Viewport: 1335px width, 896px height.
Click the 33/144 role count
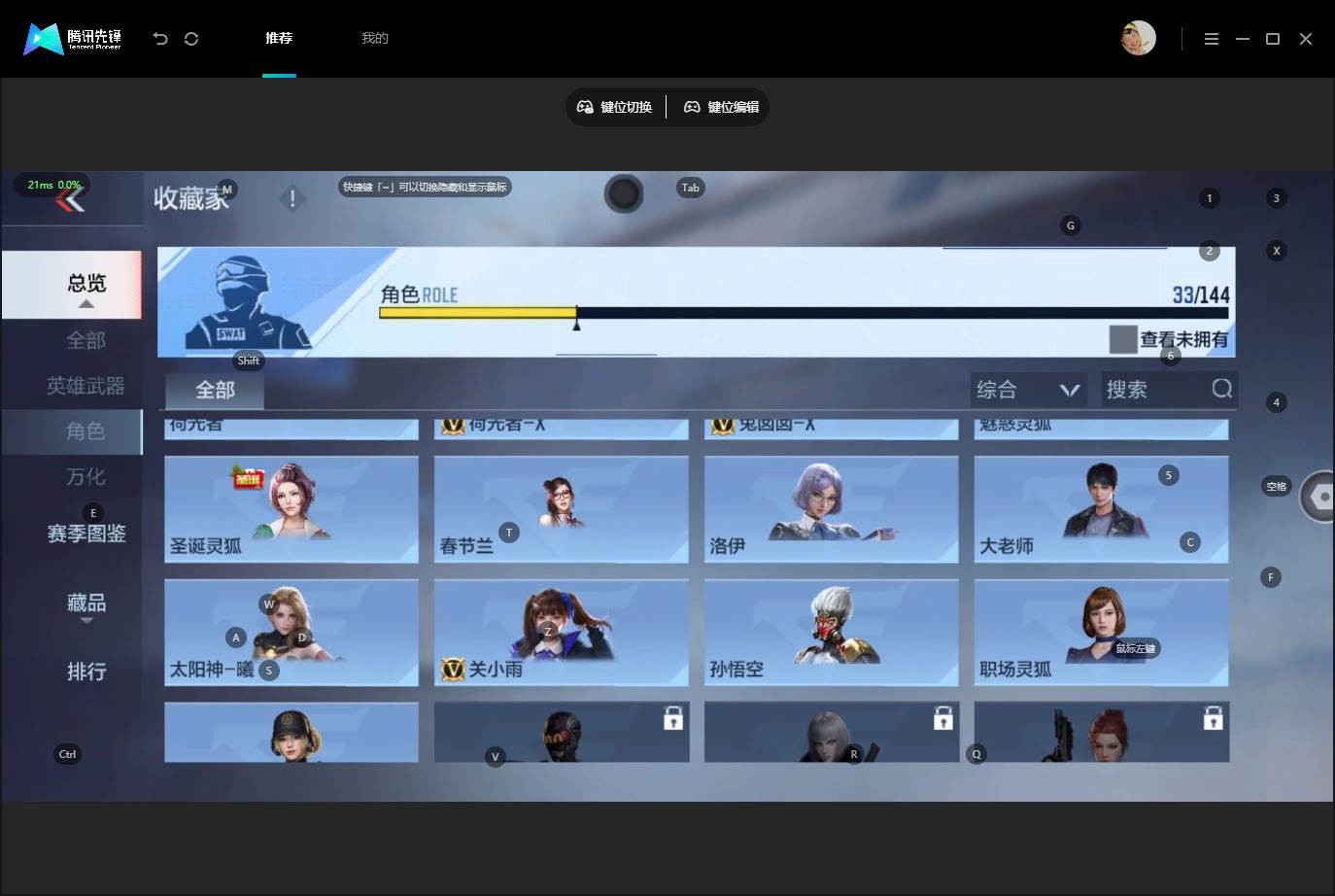click(1201, 294)
